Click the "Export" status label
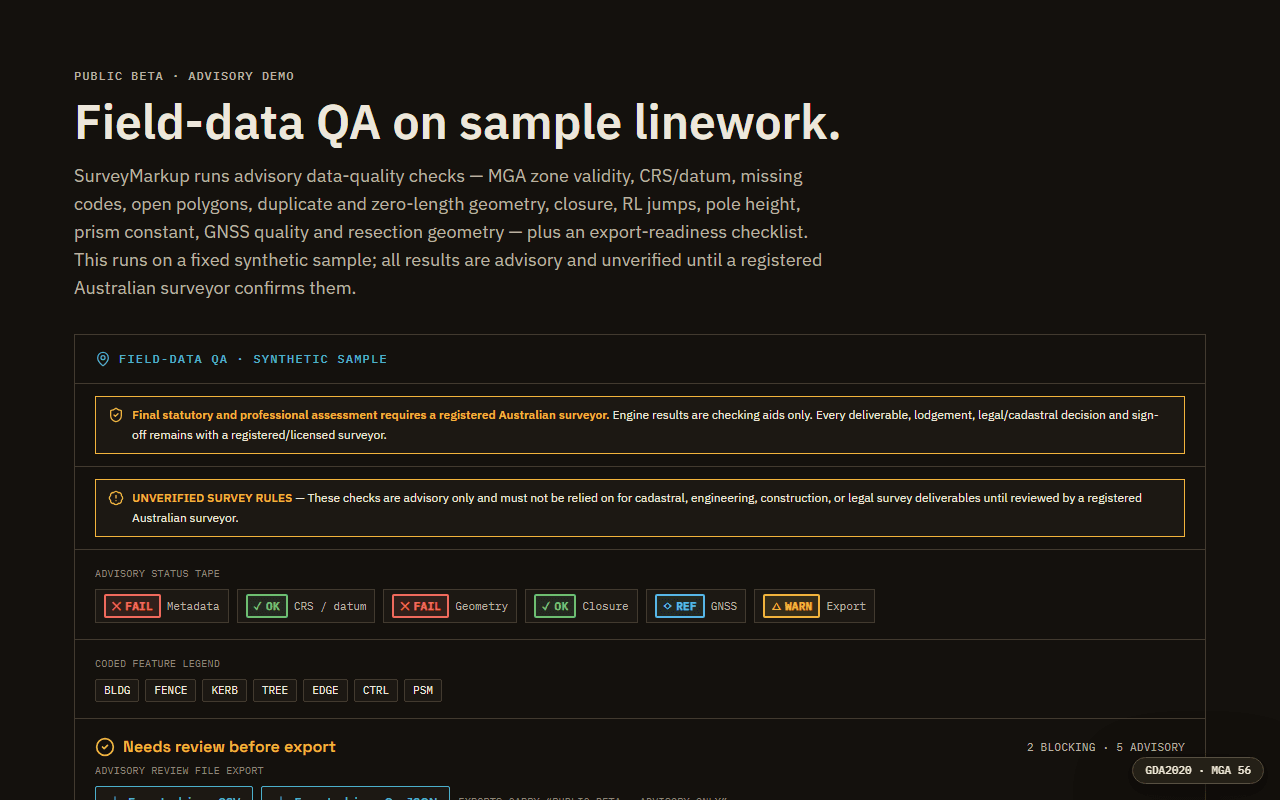 coord(846,606)
